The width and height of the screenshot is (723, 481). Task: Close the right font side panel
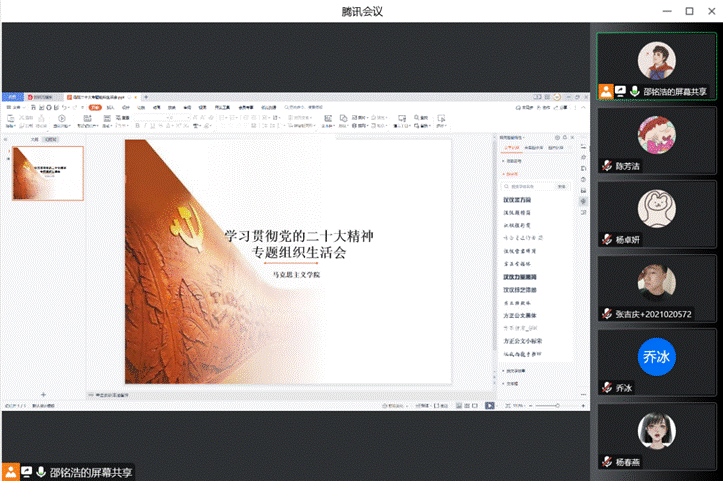578,136
